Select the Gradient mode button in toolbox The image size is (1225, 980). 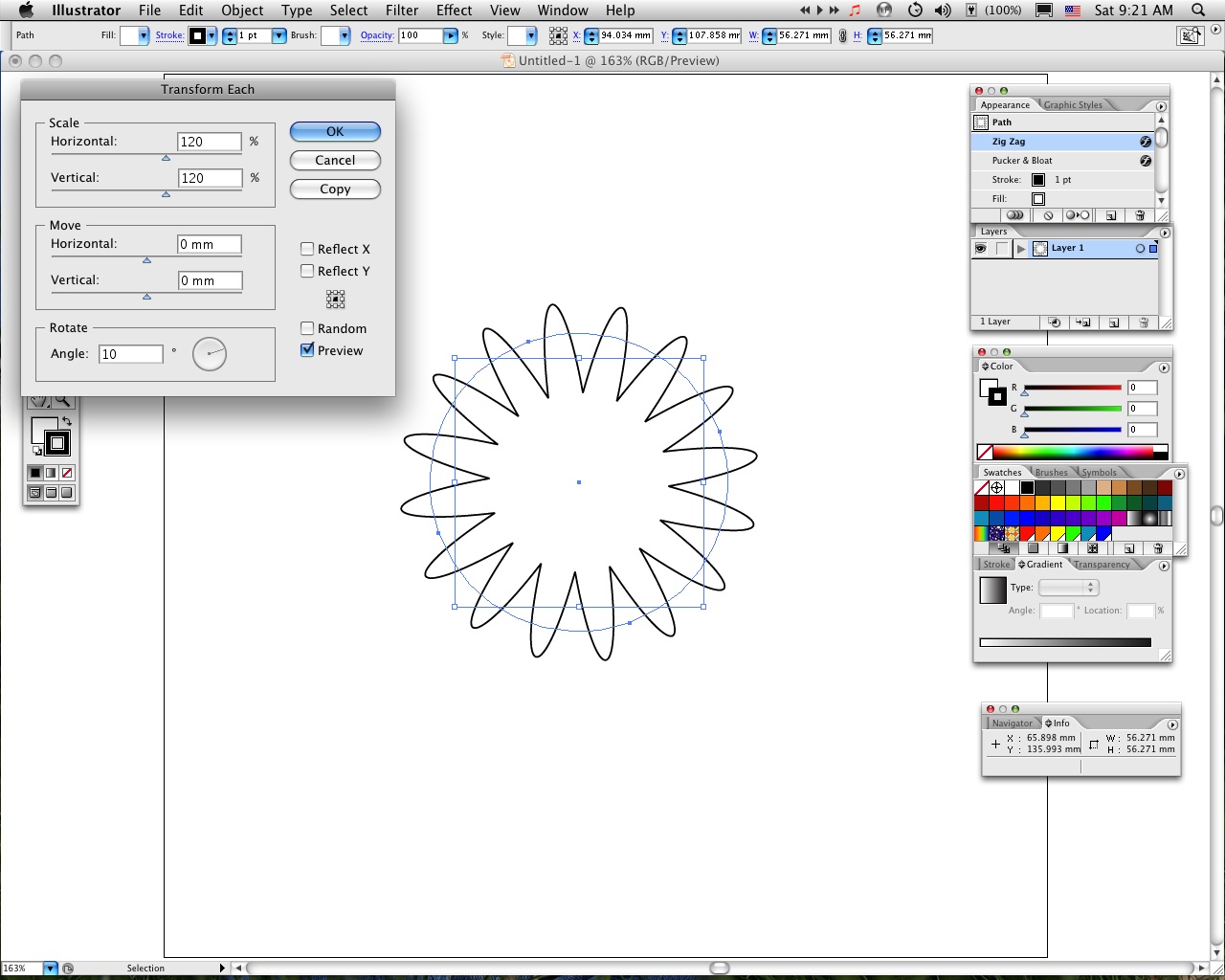coord(51,473)
